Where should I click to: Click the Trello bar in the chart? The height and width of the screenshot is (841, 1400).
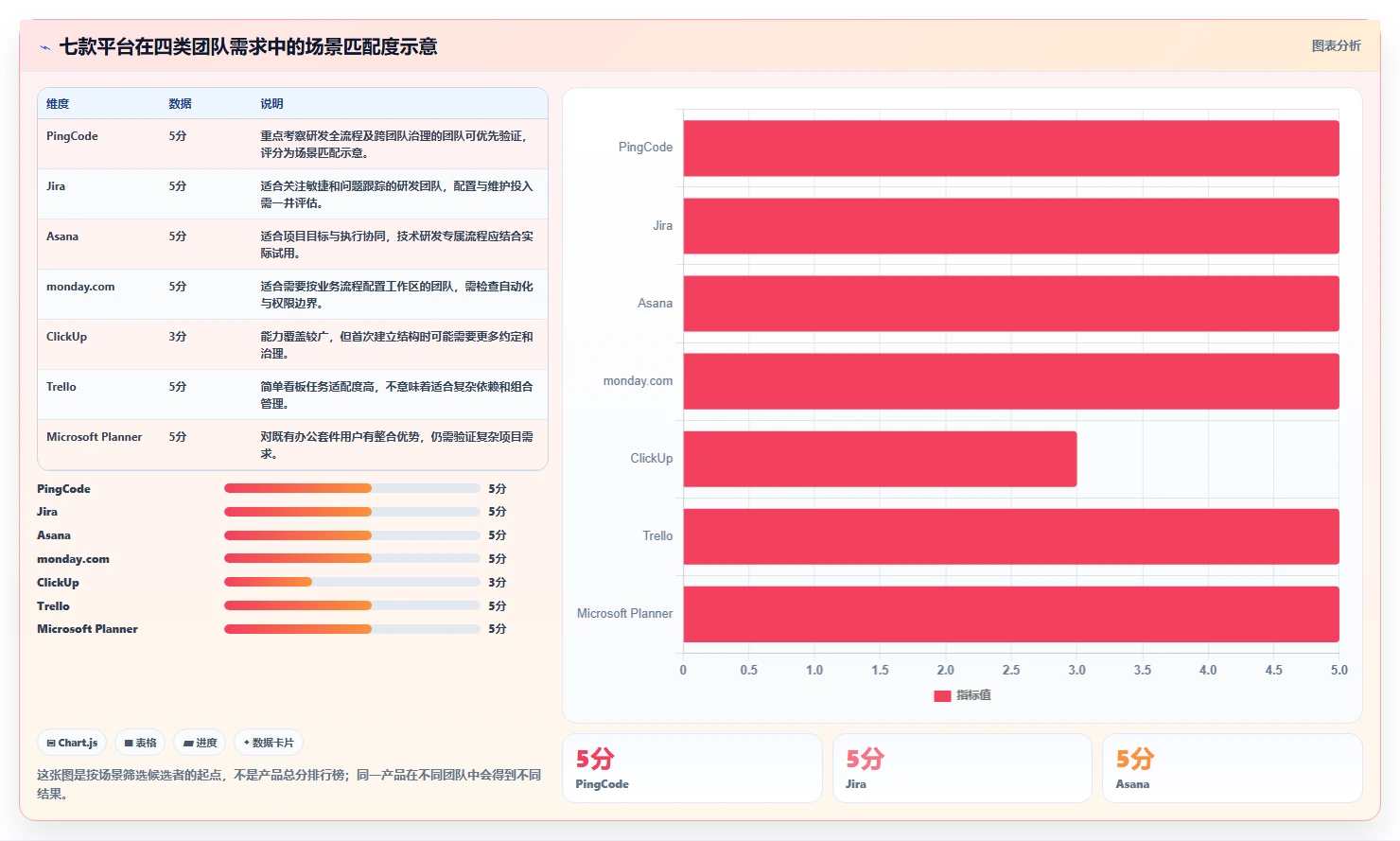point(1011,536)
